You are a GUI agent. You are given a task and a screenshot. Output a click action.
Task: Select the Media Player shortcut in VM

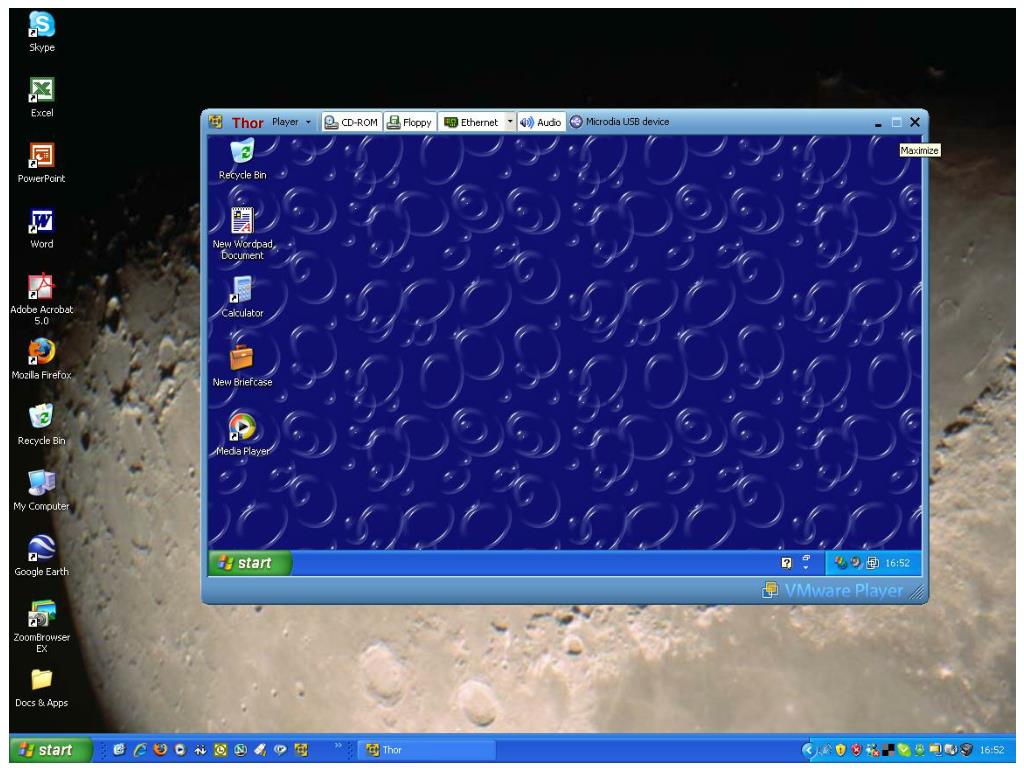pos(242,434)
